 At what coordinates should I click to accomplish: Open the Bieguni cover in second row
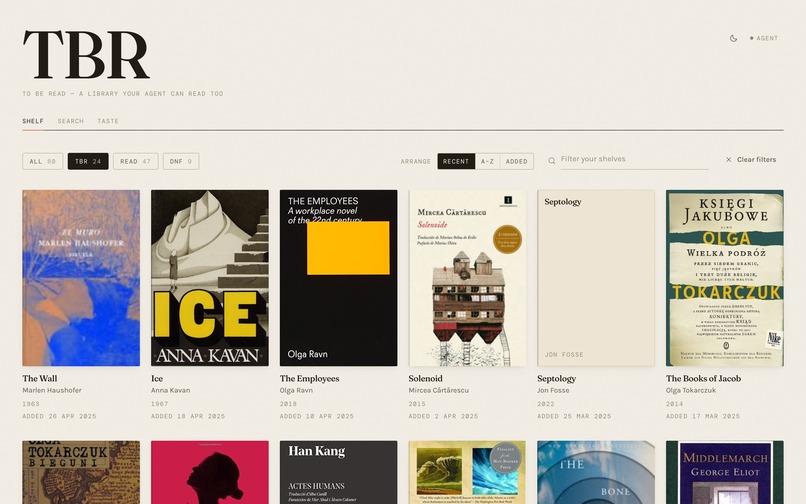pos(81,472)
